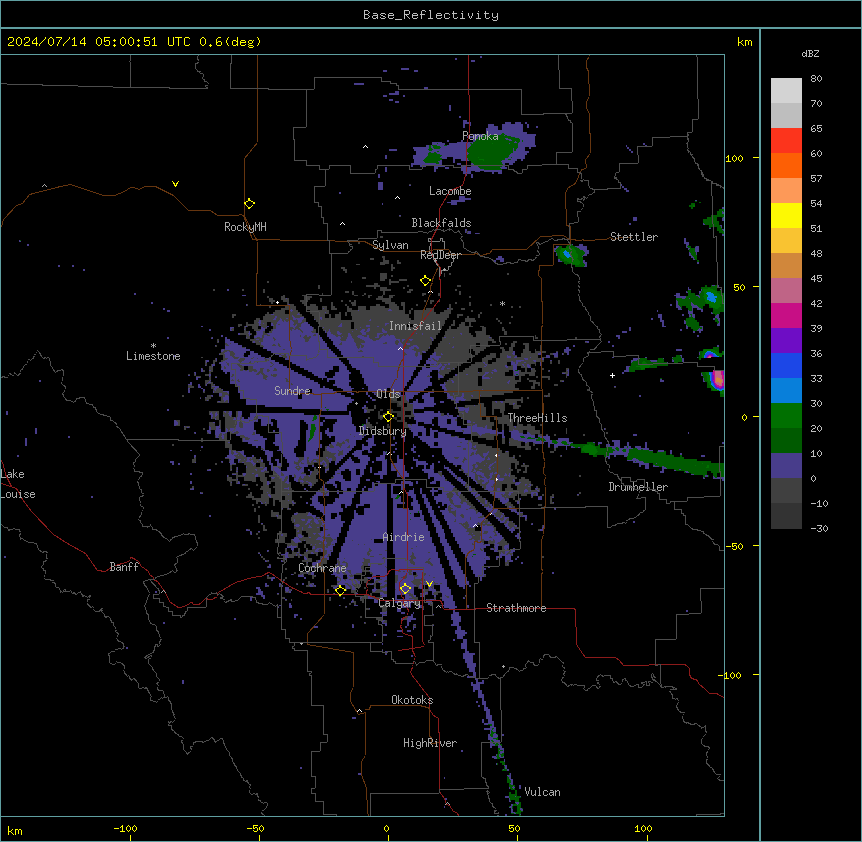Click the green echo cell southwest of Stettler
The width and height of the screenshot is (862, 842).
(571, 256)
